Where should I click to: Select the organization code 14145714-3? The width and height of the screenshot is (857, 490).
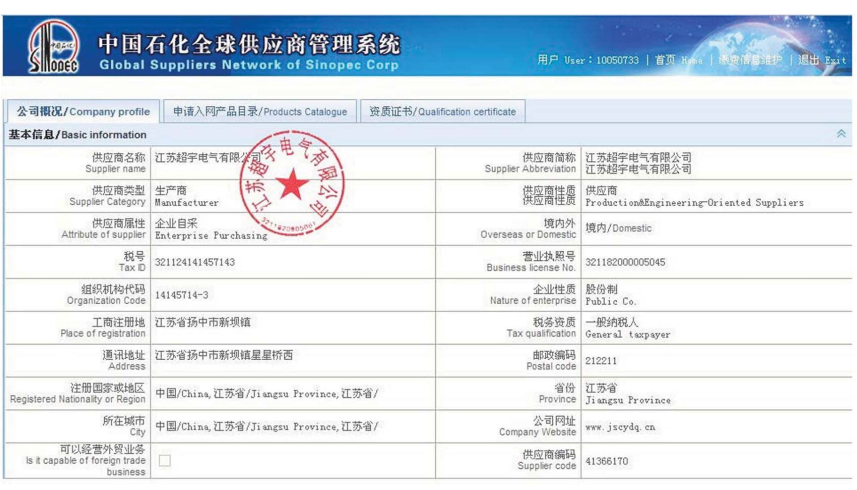click(x=182, y=295)
